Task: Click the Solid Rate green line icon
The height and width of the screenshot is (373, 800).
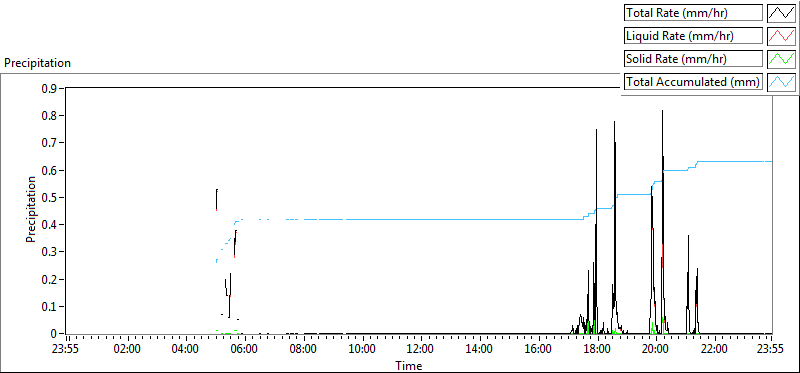Action: tap(782, 59)
